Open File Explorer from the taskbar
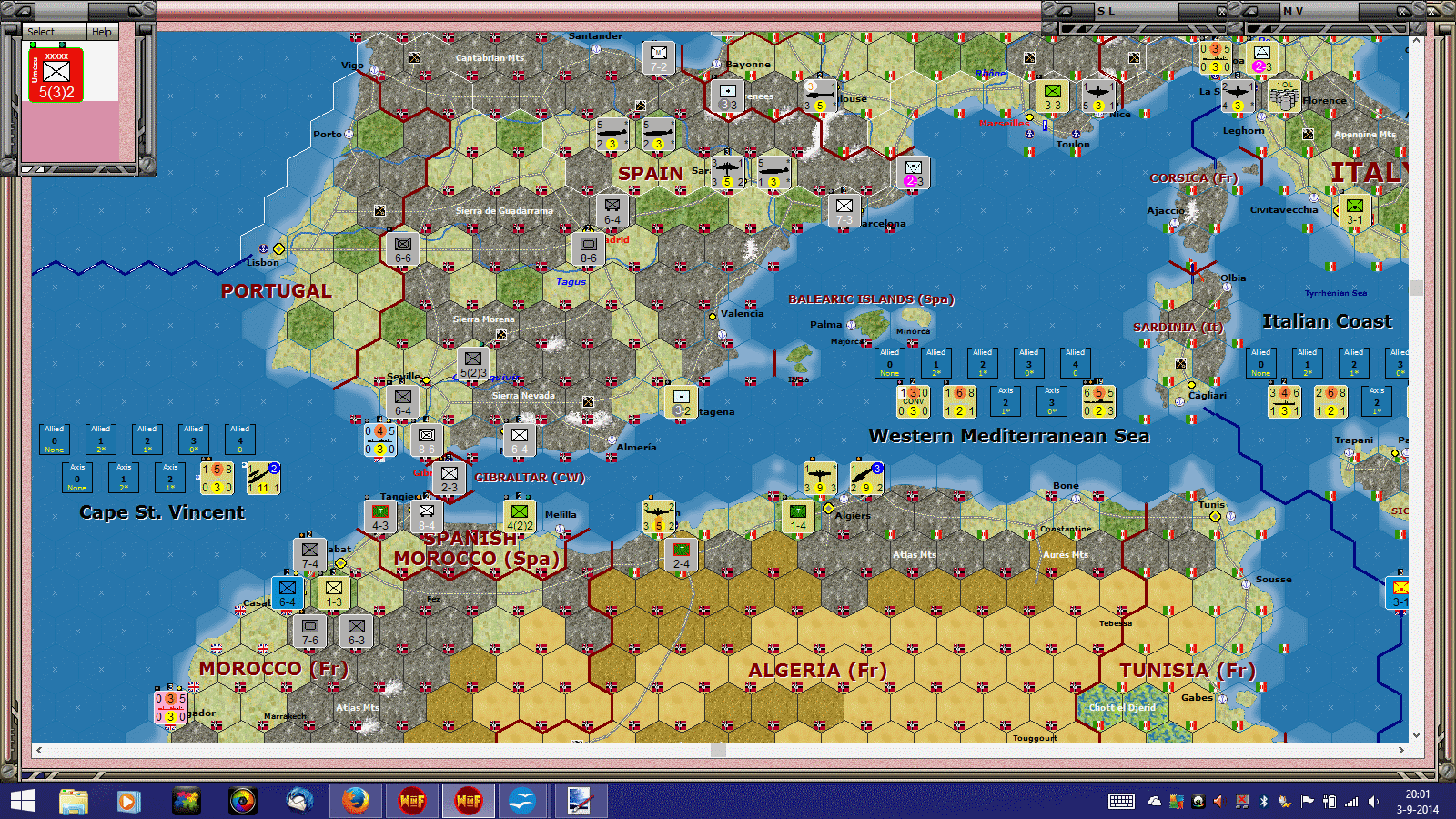The image size is (1456, 819). pos(74,801)
